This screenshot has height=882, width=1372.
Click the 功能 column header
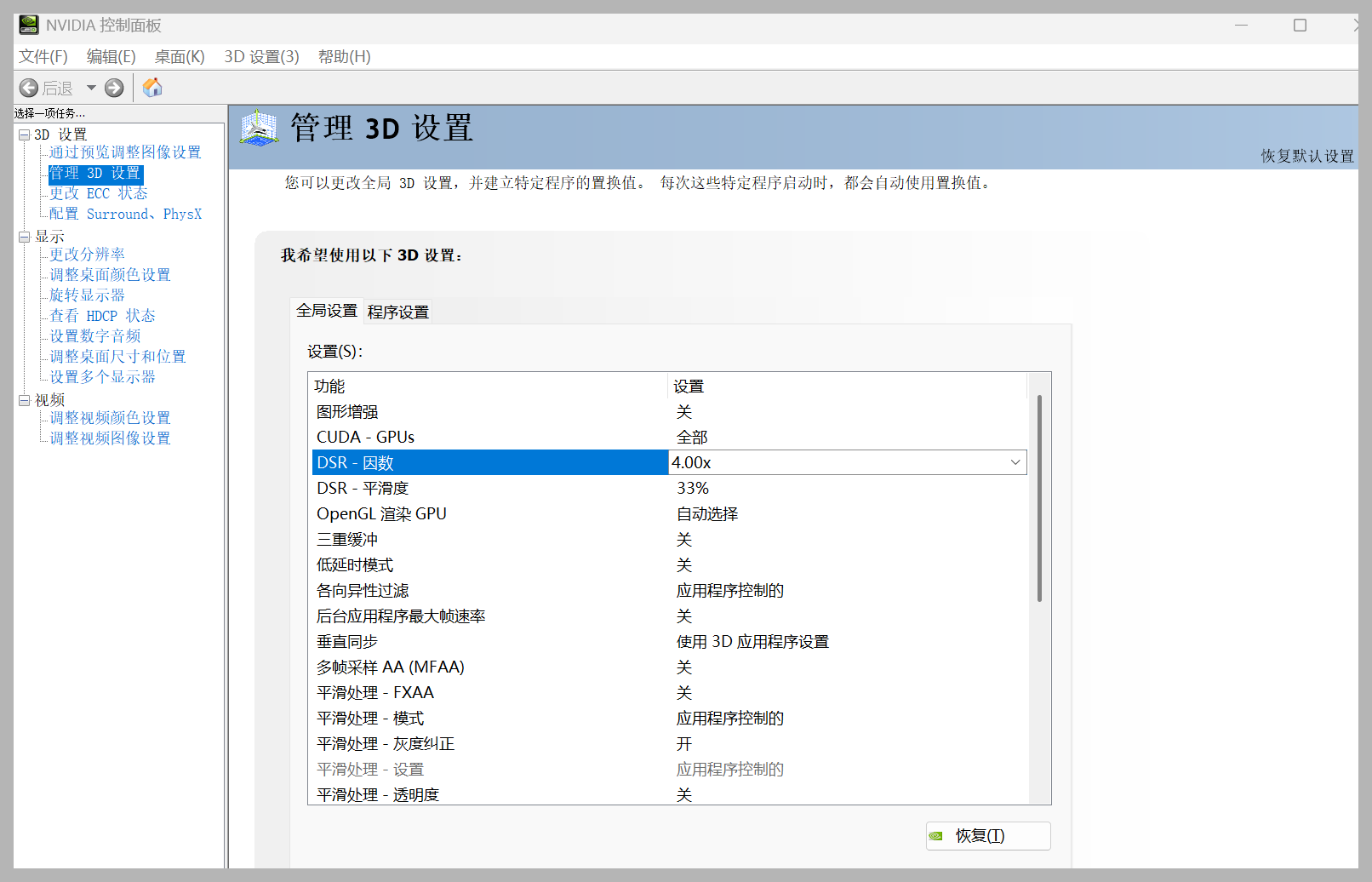click(489, 386)
